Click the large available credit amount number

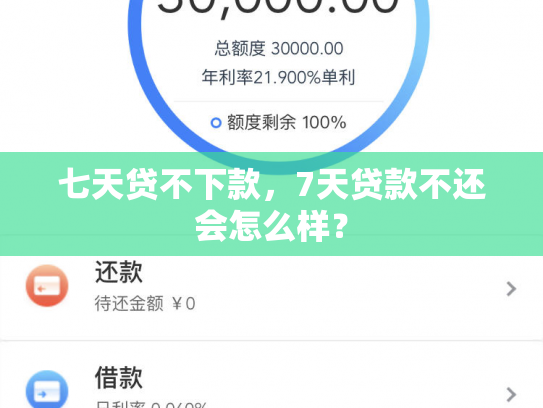pyautogui.click(x=278, y=7)
